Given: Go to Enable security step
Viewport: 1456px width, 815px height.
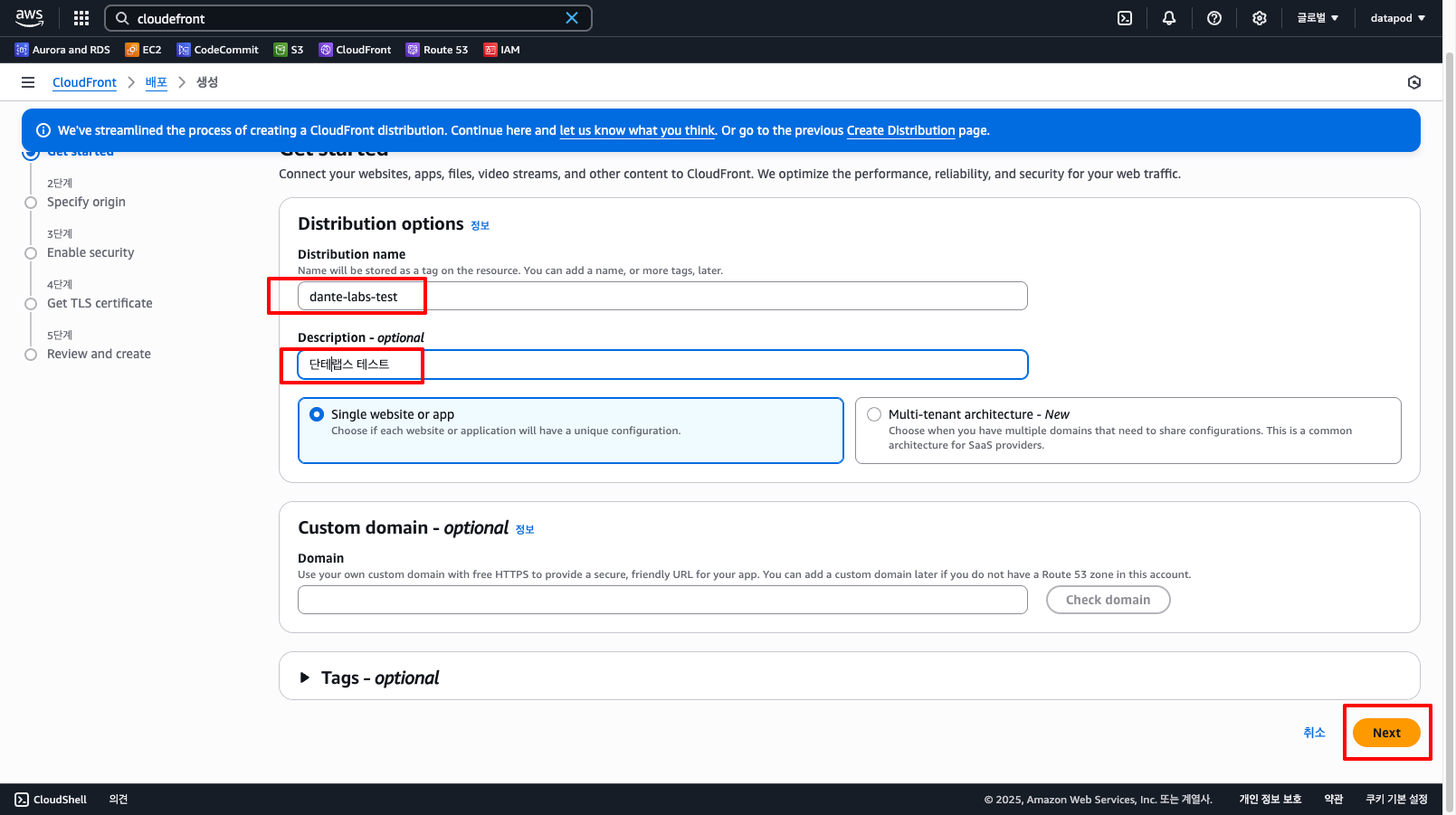Looking at the screenshot, I should point(90,252).
